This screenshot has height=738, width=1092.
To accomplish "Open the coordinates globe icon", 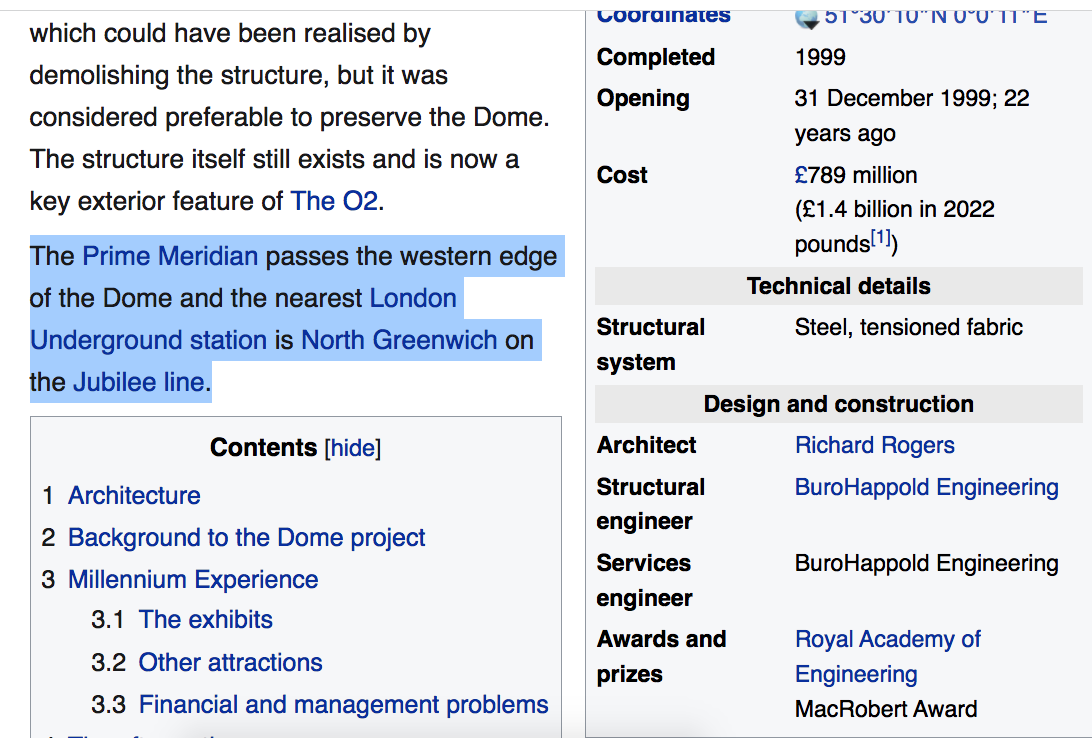I will (x=806, y=18).
